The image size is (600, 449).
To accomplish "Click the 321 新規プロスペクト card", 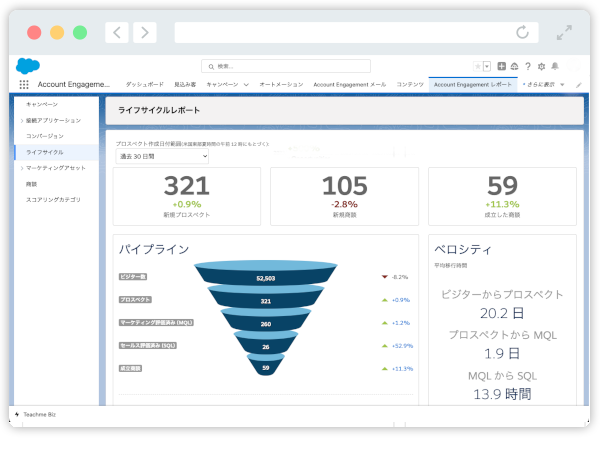I will 187,196.
